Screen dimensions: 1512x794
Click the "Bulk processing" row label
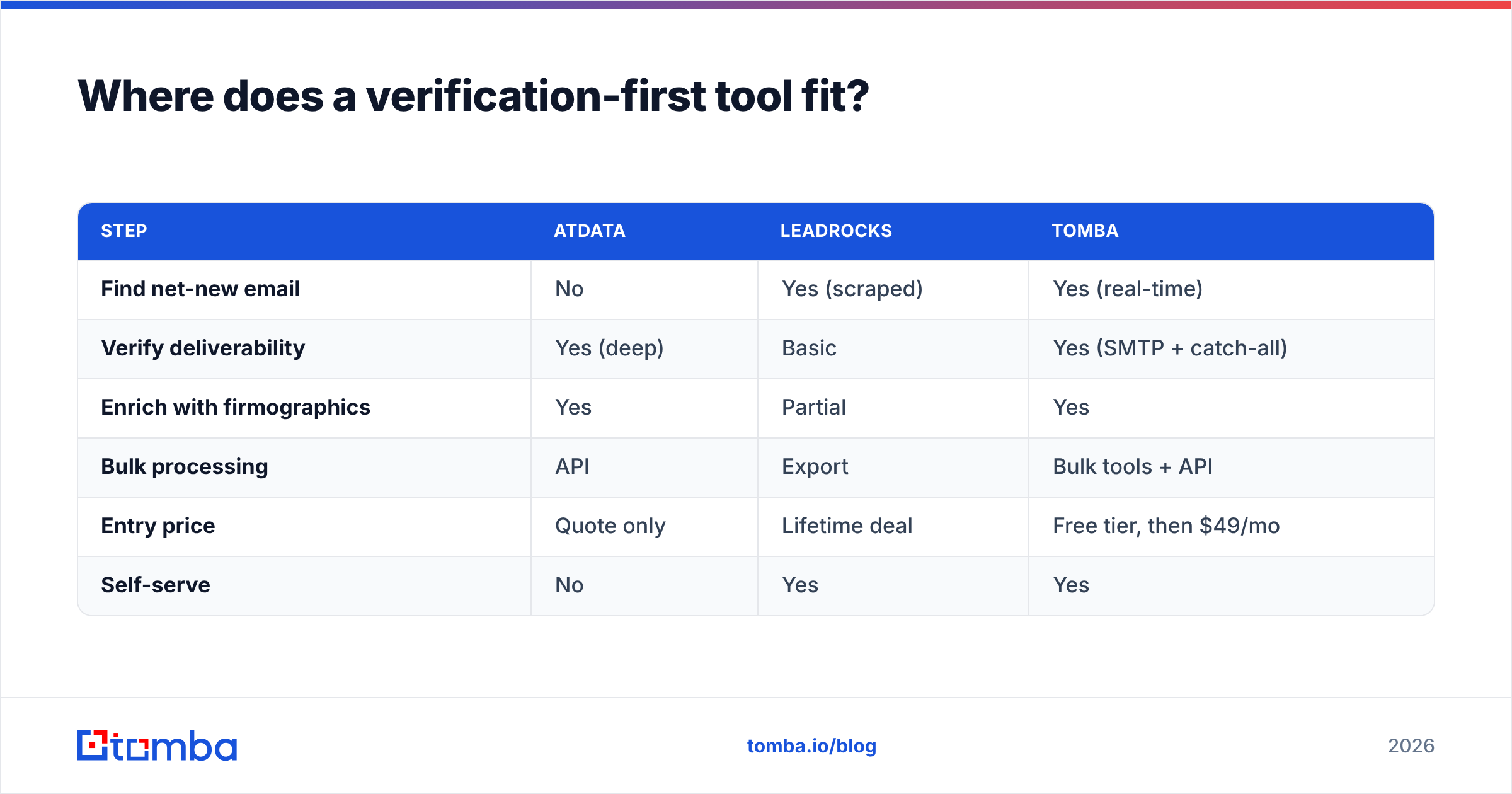click(x=185, y=466)
